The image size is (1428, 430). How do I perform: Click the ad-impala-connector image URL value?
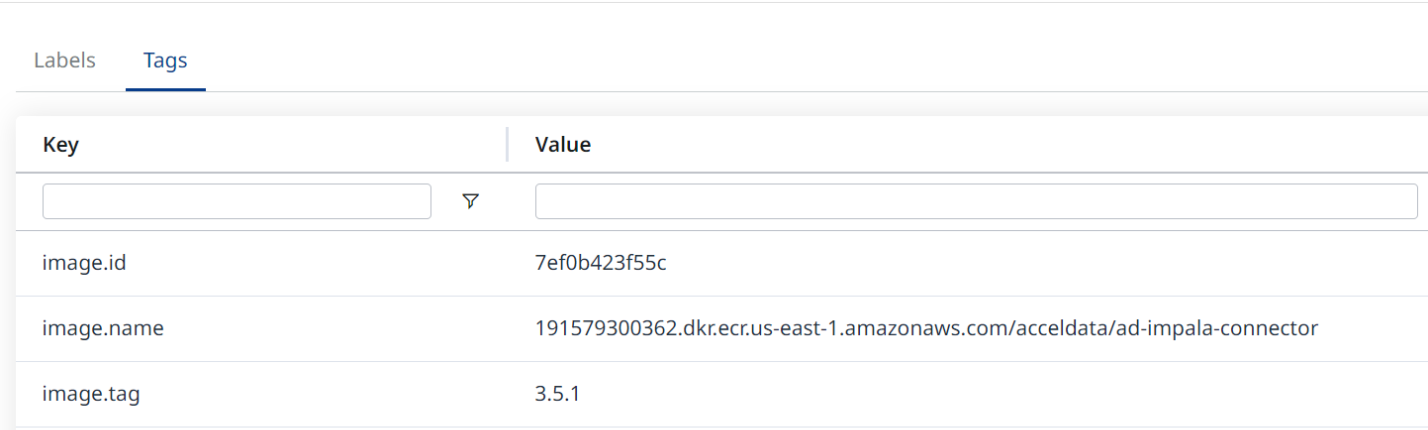927,328
